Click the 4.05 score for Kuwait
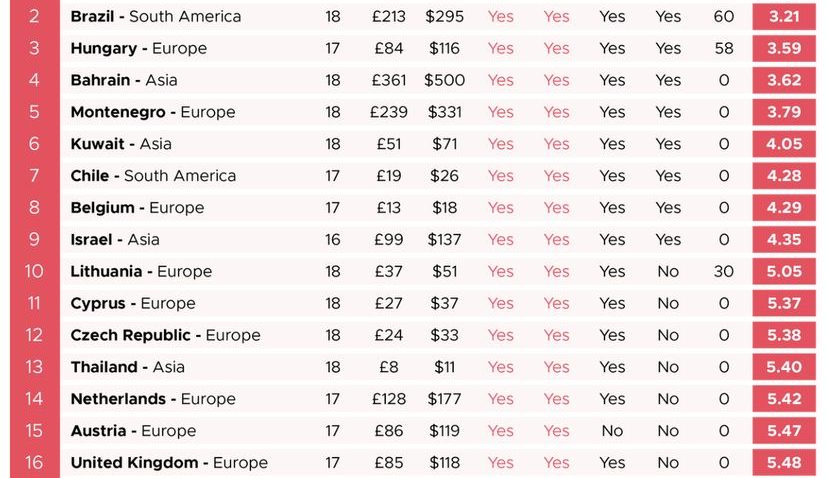This screenshot has height=478, width=827. click(x=784, y=144)
